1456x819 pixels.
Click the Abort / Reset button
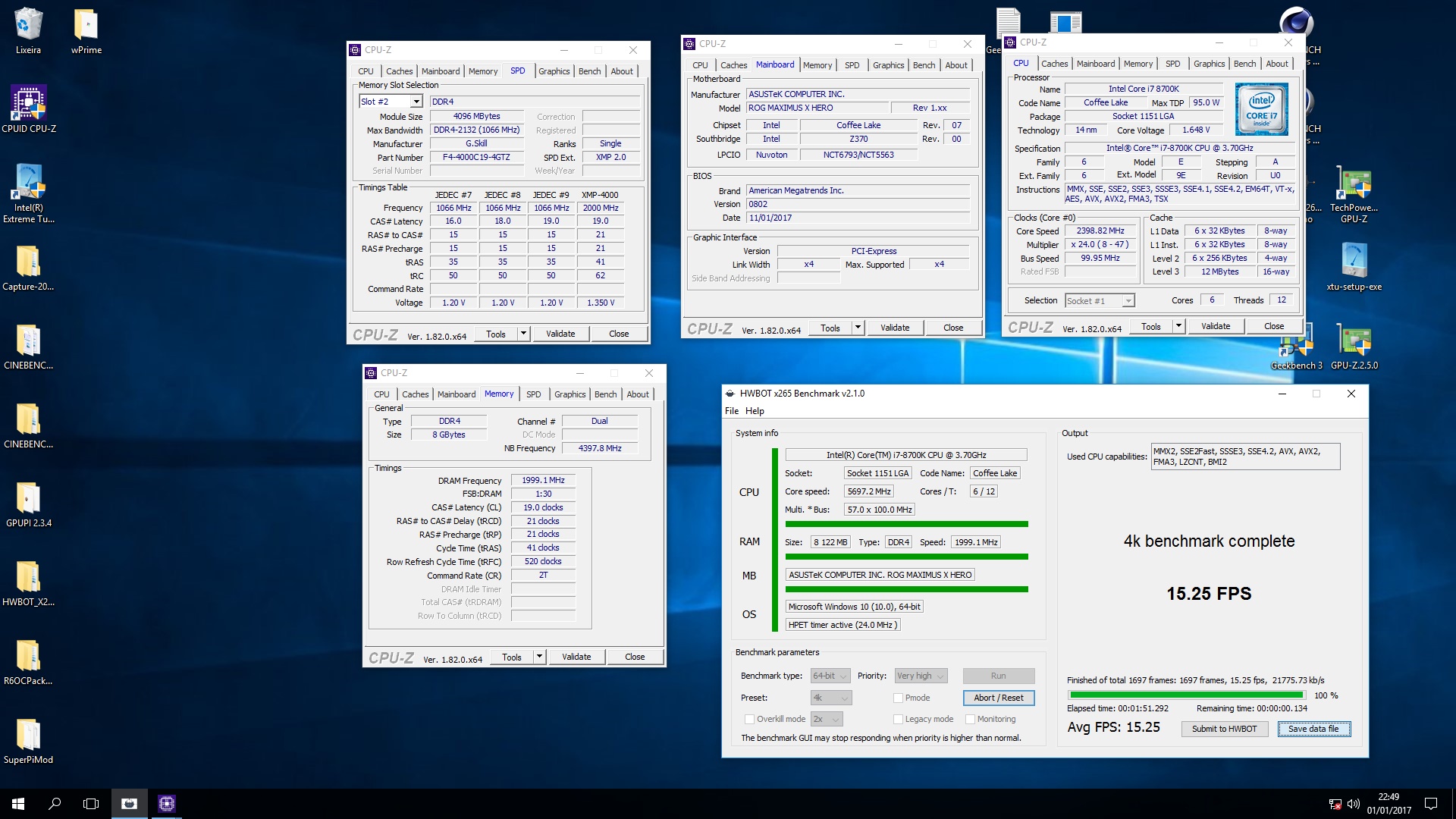(998, 698)
